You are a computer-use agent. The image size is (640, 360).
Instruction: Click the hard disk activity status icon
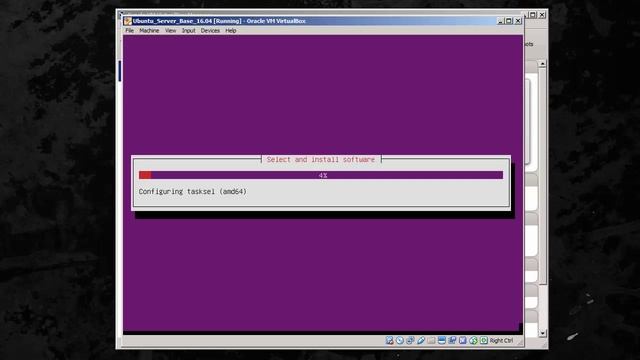pyautogui.click(x=389, y=340)
